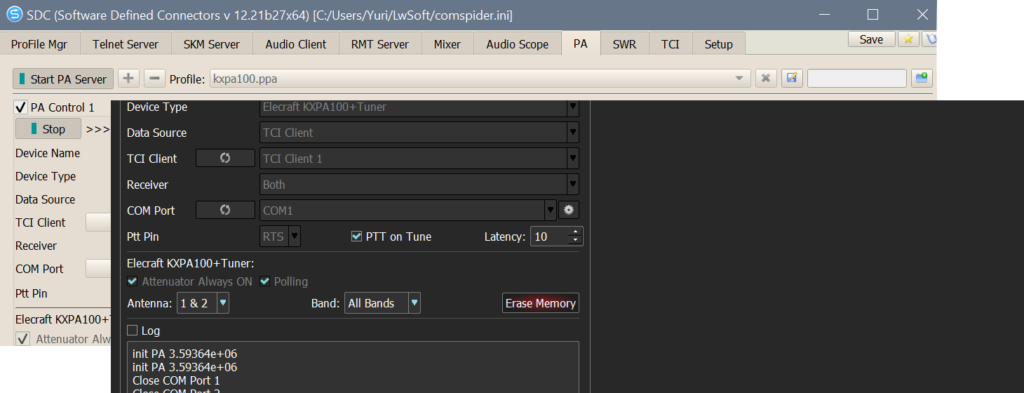1024x393 pixels.
Task: Click the 'Band:' label
Action: point(326,304)
